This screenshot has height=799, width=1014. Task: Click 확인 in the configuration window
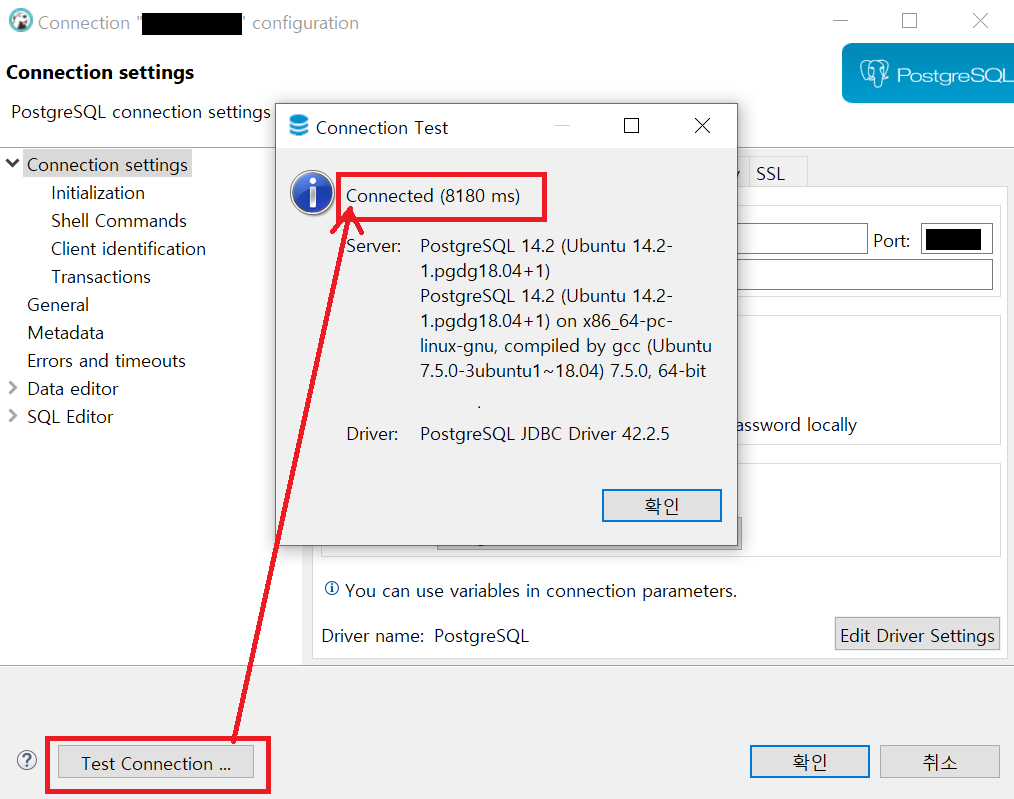click(809, 762)
